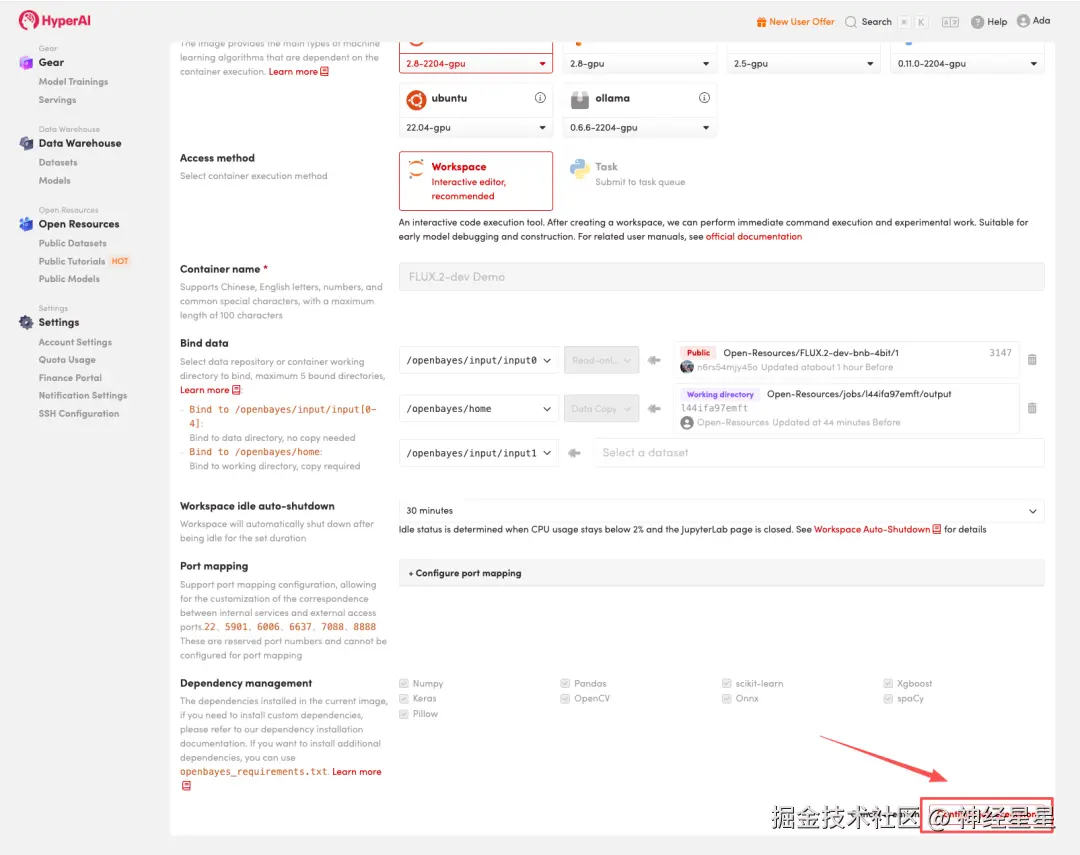The width and height of the screenshot is (1080, 855).
Task: Click the Workspace Jupyter icon
Action: click(416, 169)
